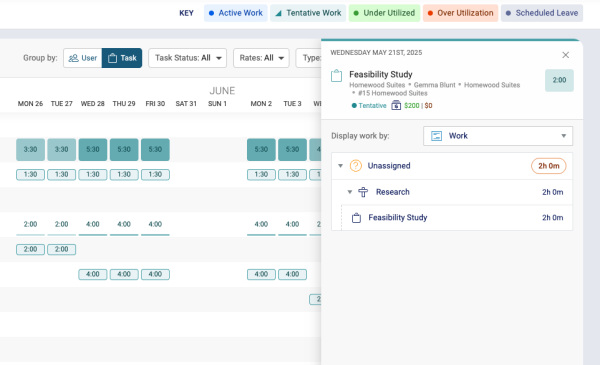Open the 5:30 block on WED 28
This screenshot has height=365, width=600.
click(93, 150)
